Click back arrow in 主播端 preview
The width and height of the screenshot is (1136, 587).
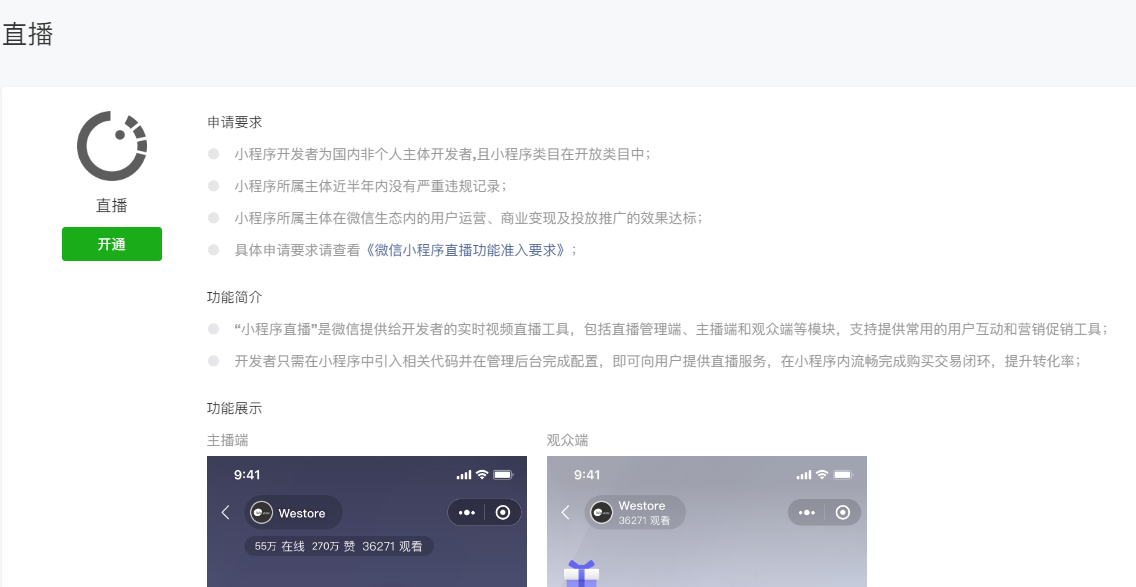(x=225, y=512)
